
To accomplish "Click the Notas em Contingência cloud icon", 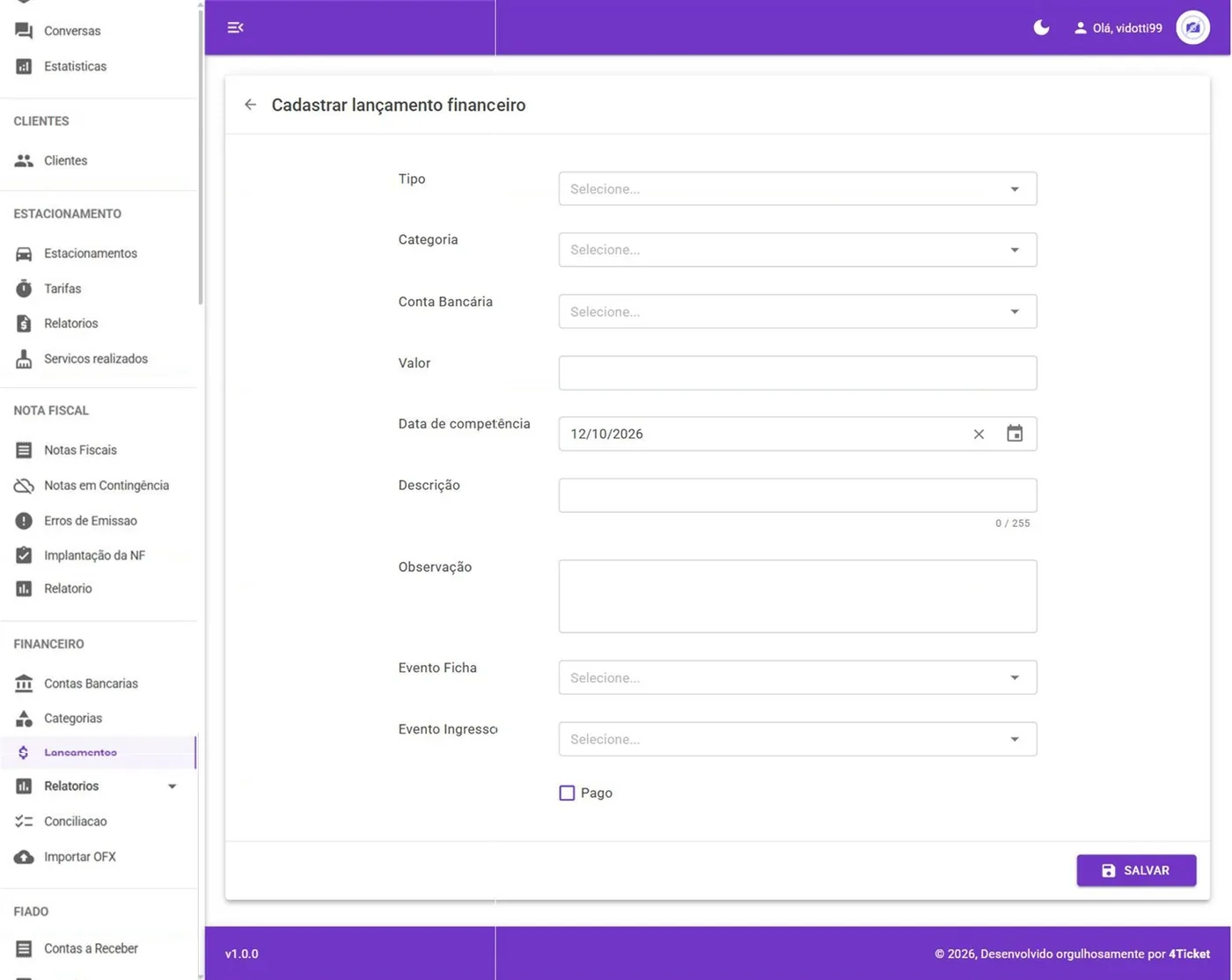I will pos(24,486).
